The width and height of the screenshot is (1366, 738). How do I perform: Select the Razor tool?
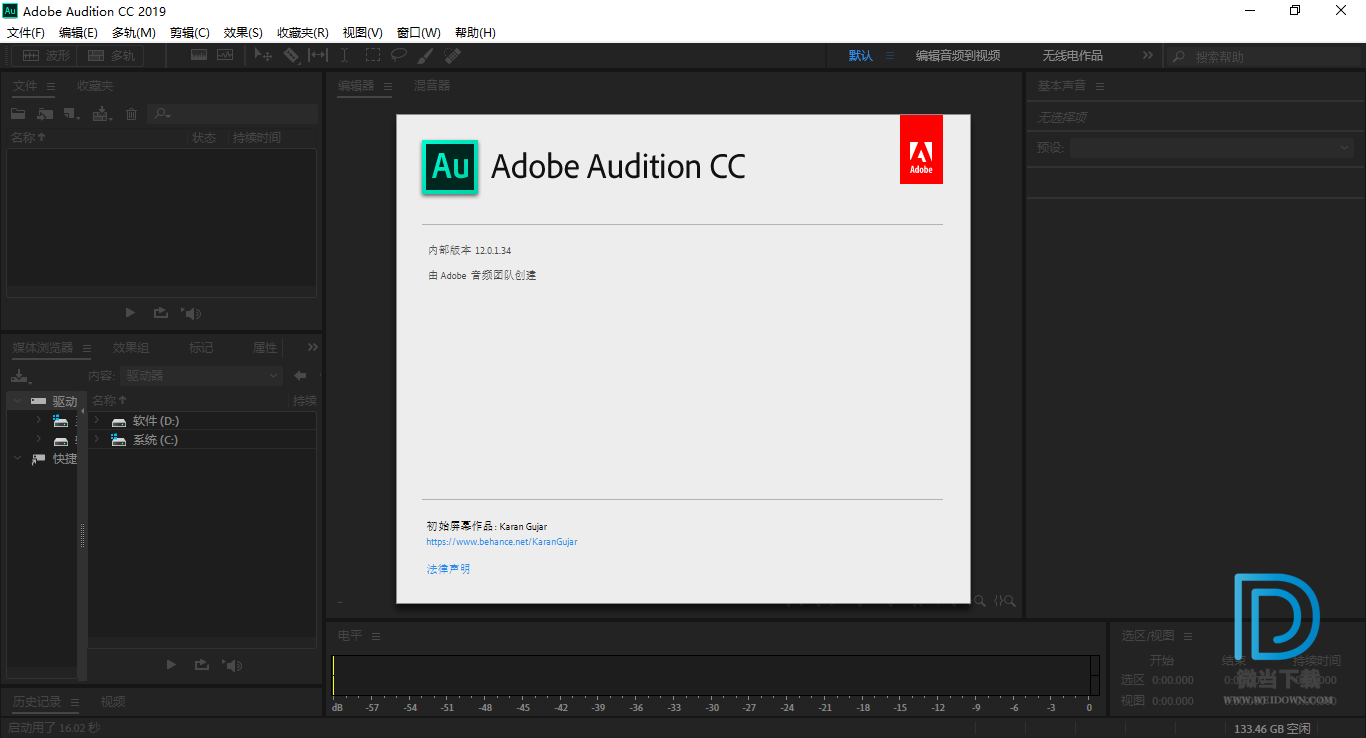pos(291,56)
